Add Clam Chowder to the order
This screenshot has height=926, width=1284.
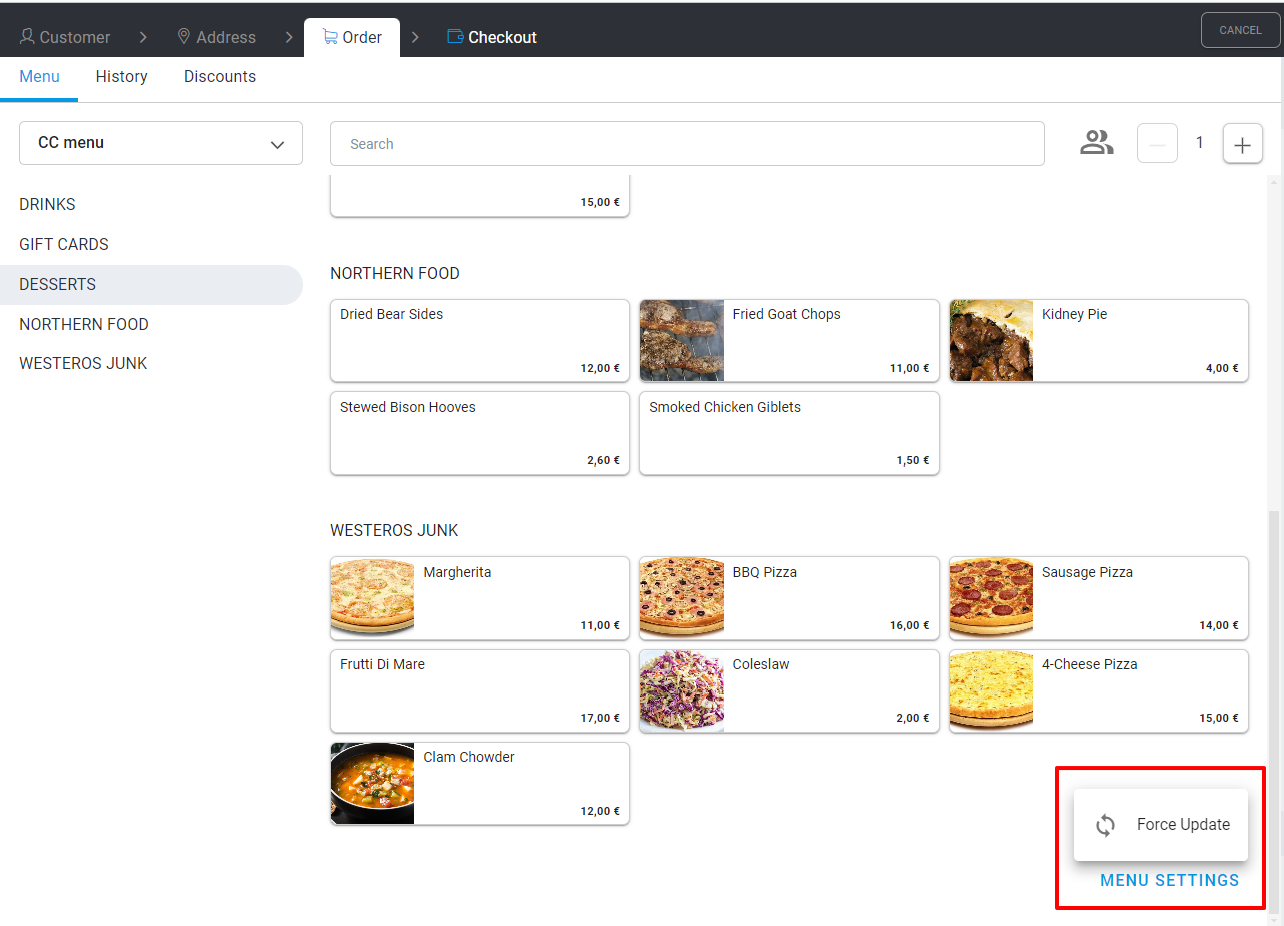pyautogui.click(x=479, y=783)
